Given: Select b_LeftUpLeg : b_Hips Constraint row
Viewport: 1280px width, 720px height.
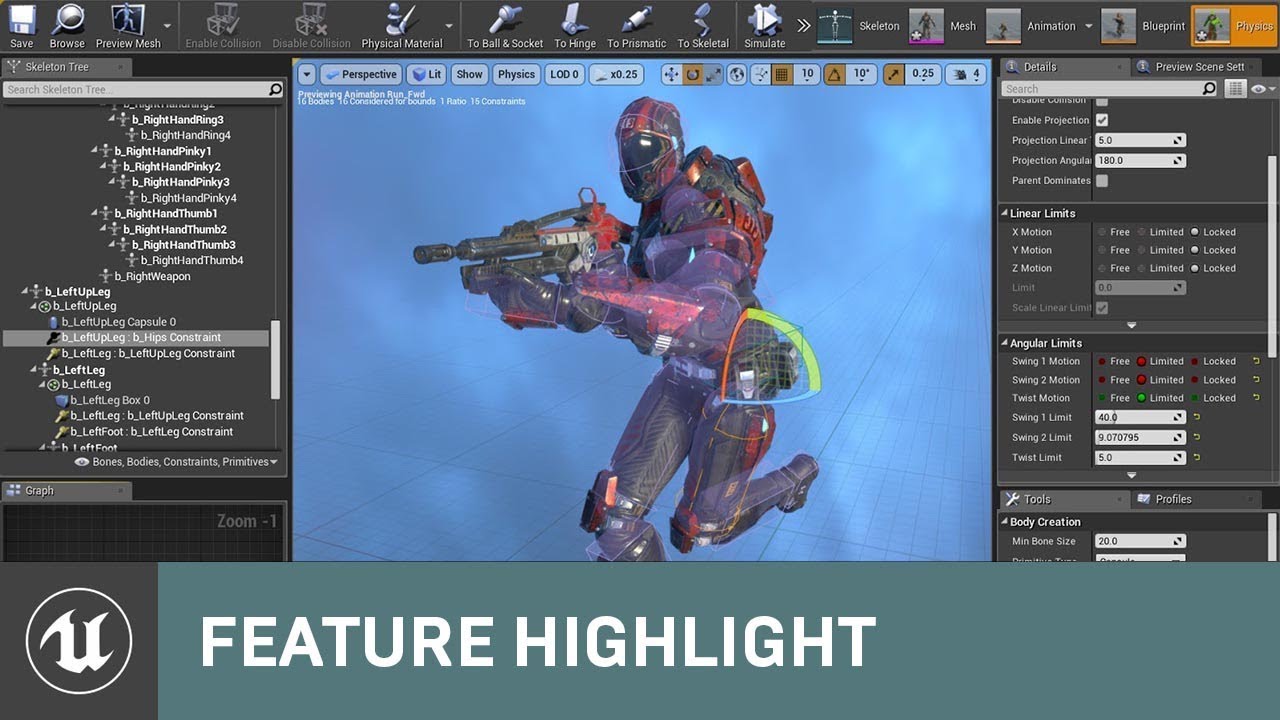Looking at the screenshot, I should (x=136, y=338).
